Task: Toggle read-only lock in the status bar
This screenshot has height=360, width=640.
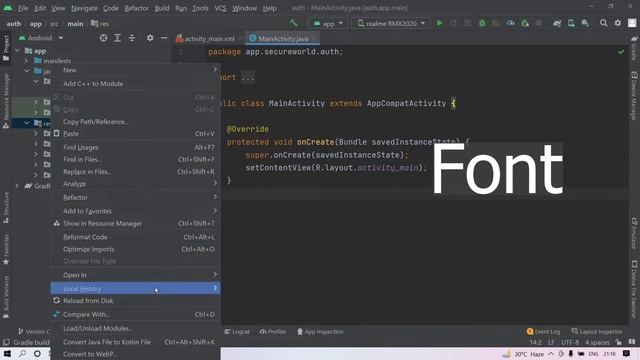Action: click(619, 342)
